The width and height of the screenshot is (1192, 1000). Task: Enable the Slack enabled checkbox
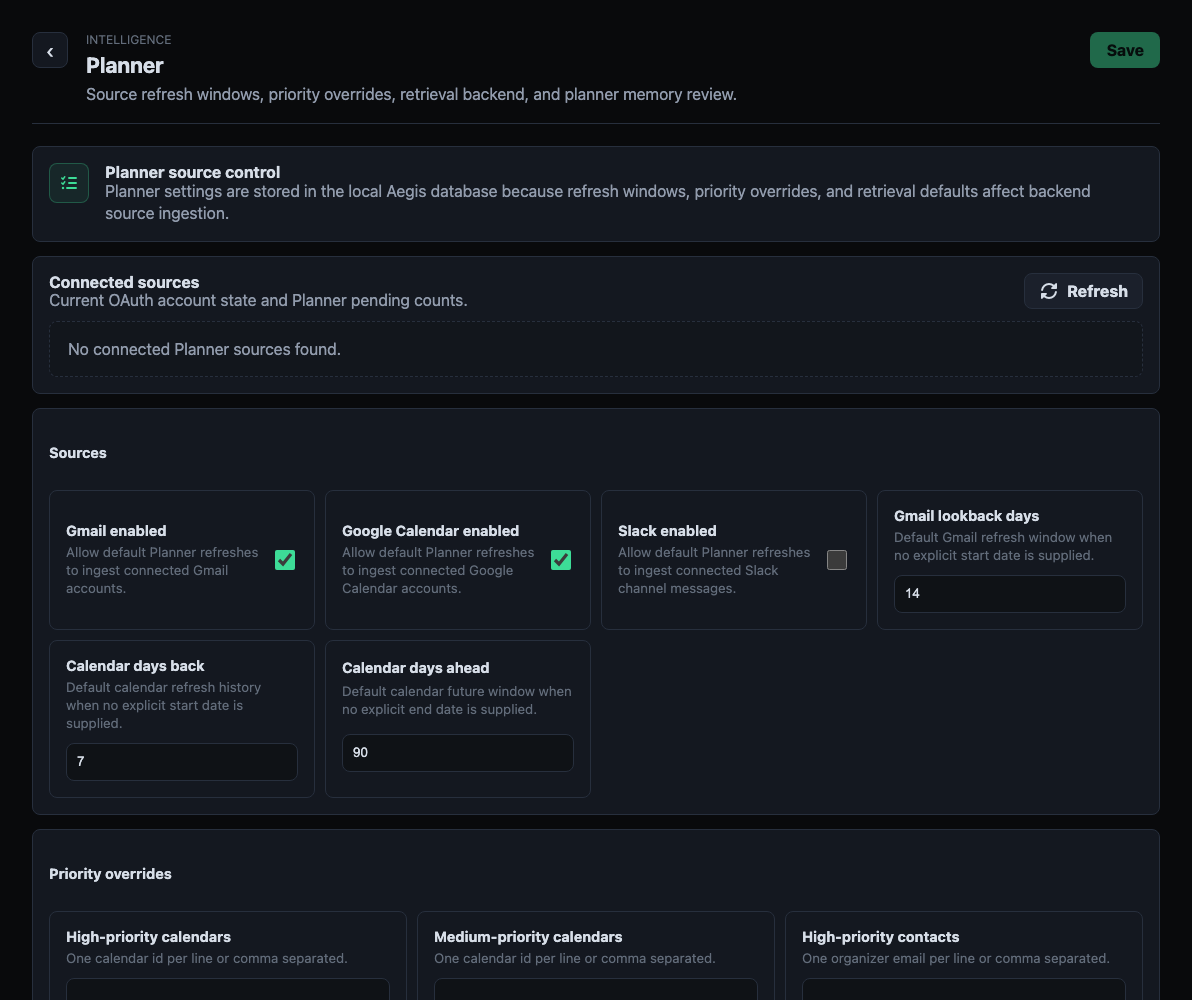click(x=837, y=560)
